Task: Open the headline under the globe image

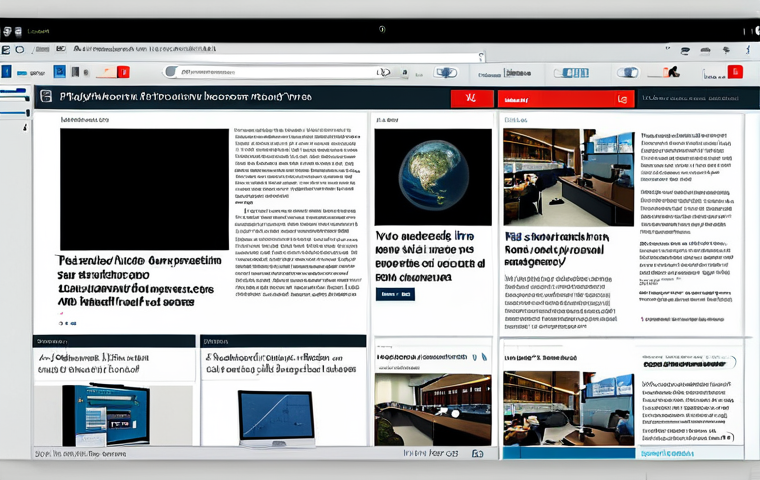Action: click(x=430, y=256)
